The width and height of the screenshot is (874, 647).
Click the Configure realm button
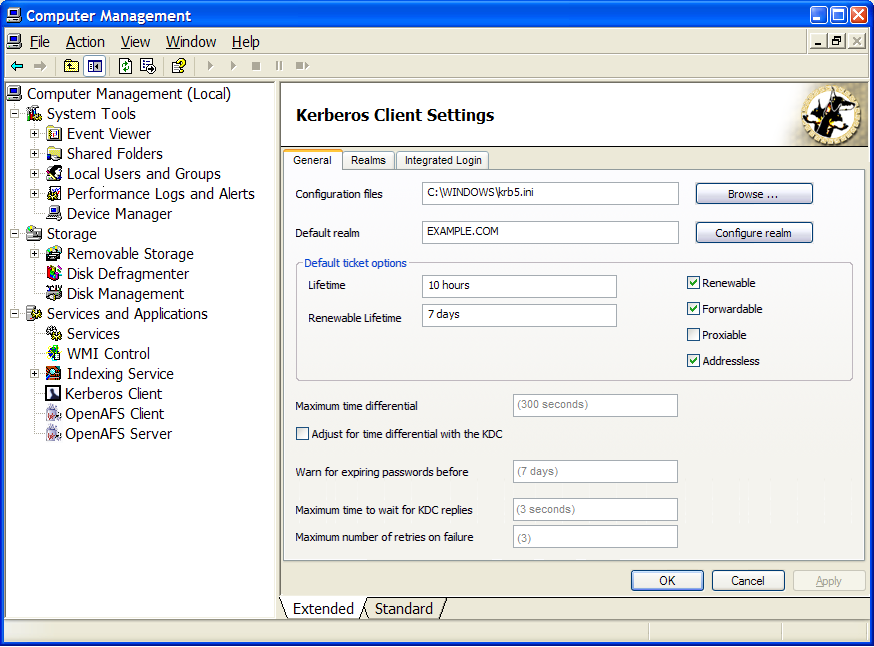pos(754,233)
